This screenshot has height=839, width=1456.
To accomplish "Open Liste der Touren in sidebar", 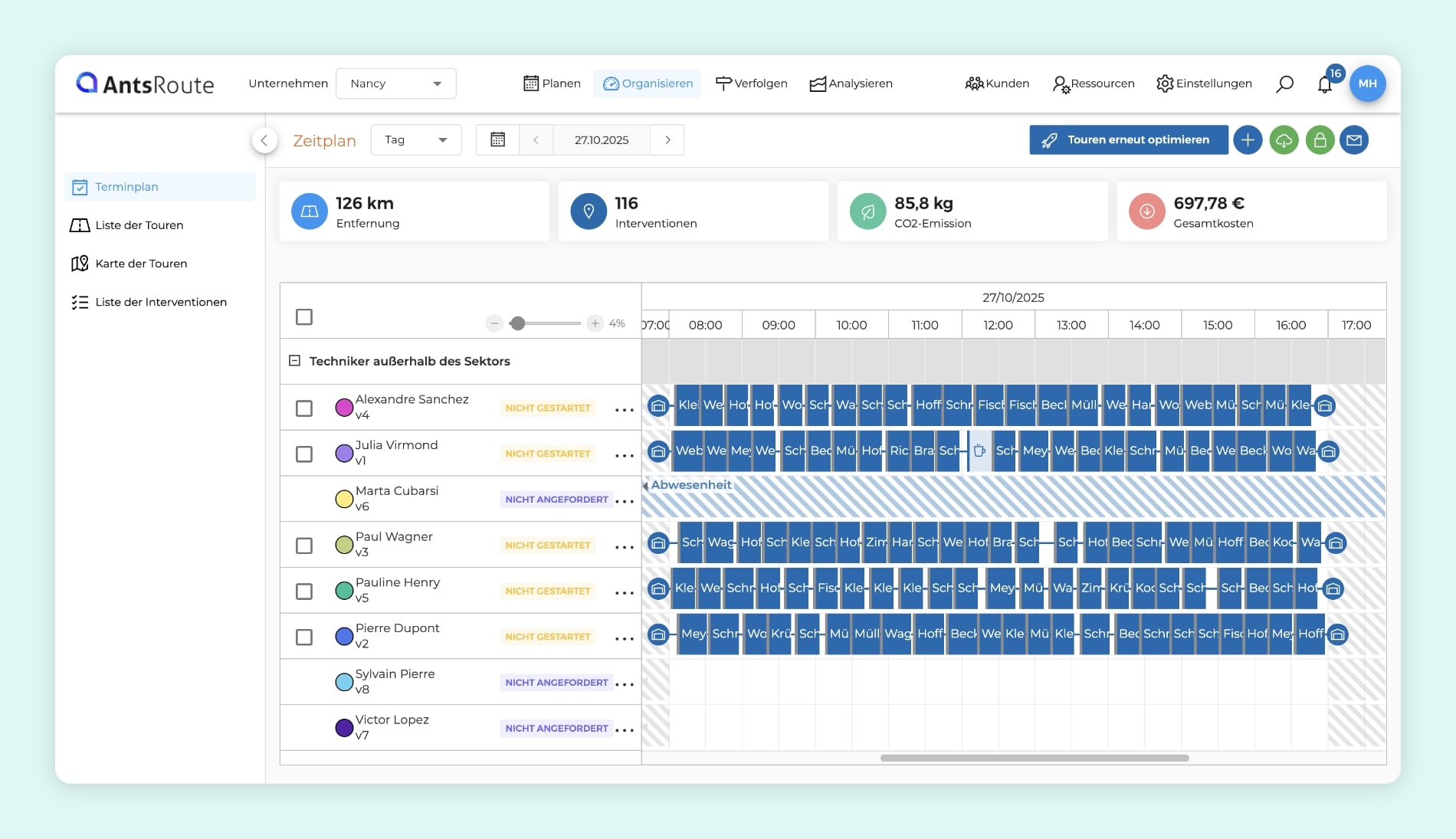I will 139,225.
